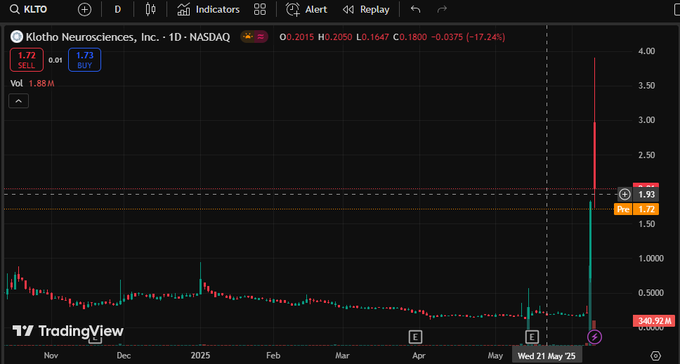Viewport: 680px width, 364px height.
Task: Redo the last chart action
Action: [442, 9]
